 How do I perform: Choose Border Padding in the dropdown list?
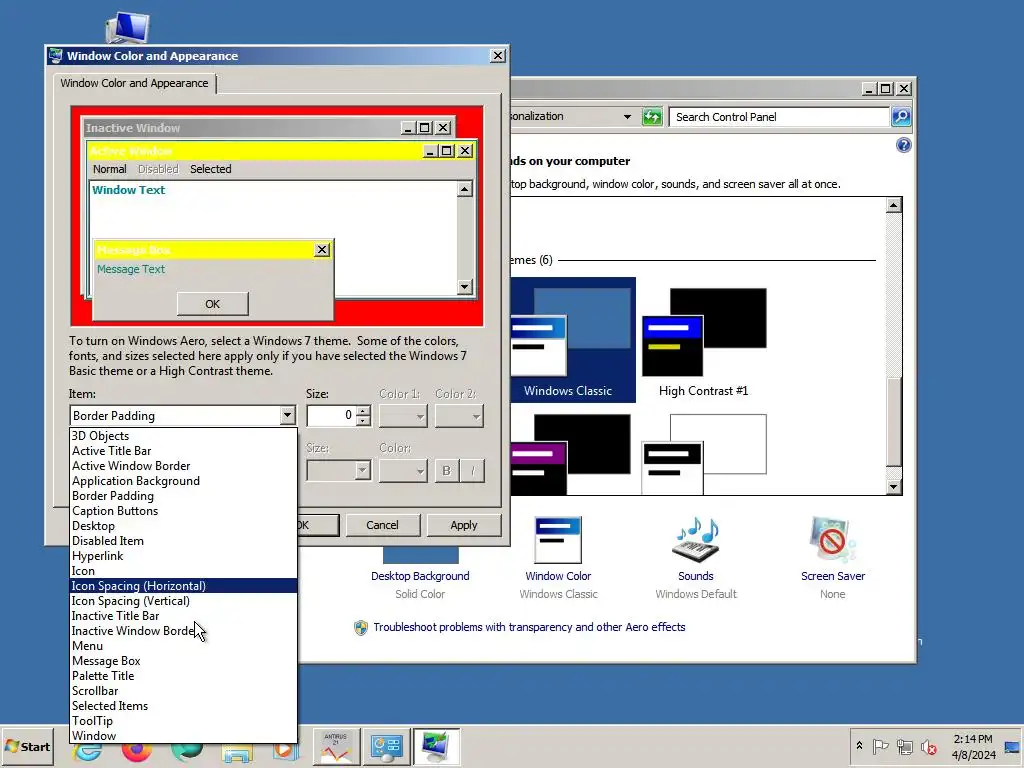coord(184,496)
